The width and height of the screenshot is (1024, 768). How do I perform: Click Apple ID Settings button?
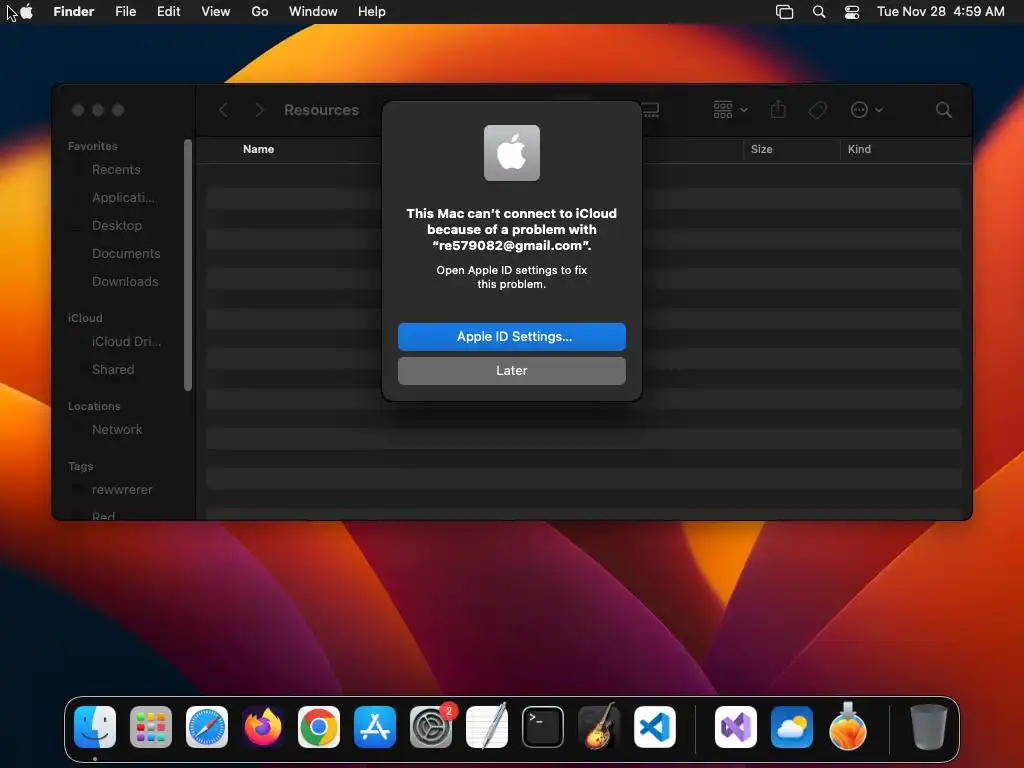[x=512, y=336]
